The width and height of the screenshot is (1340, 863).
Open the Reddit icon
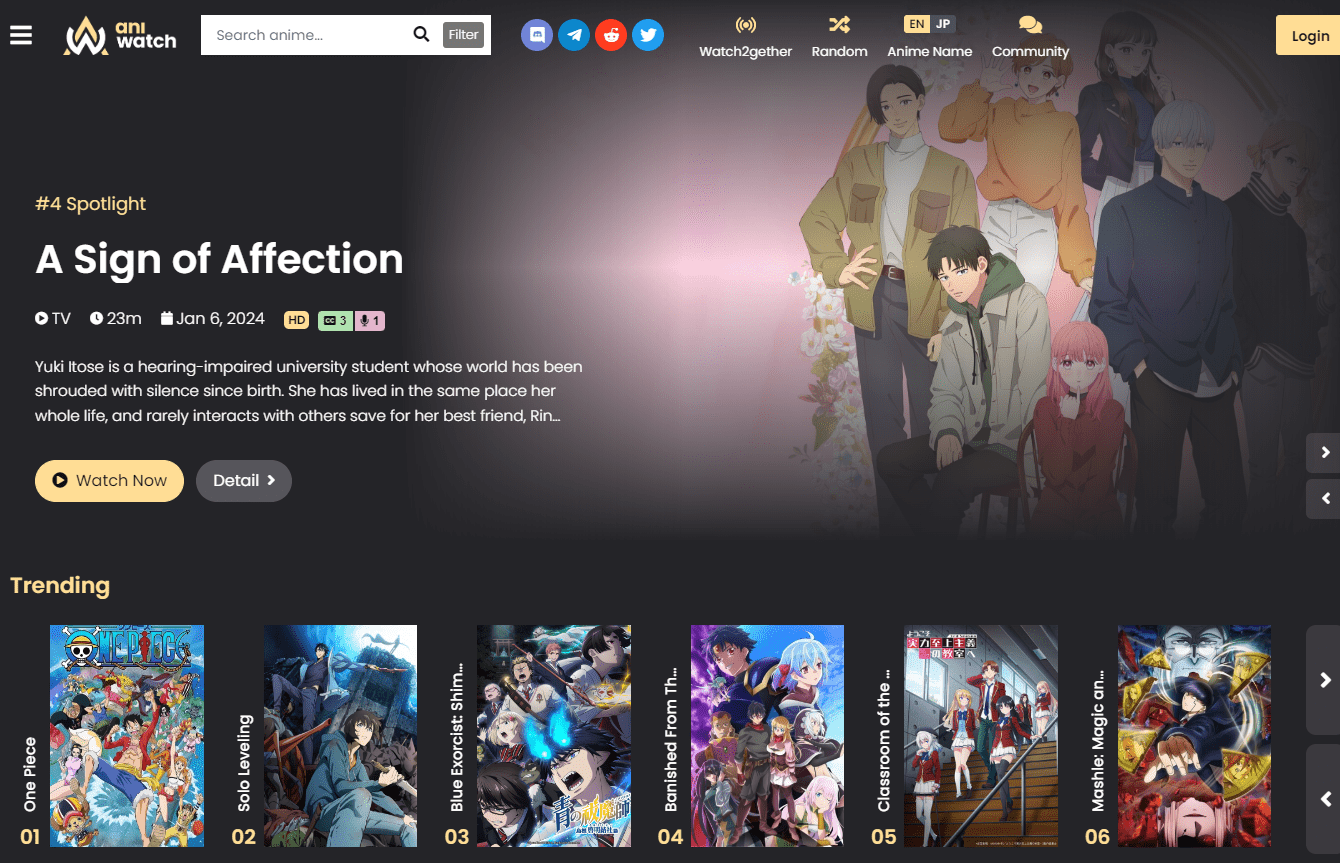pos(611,34)
